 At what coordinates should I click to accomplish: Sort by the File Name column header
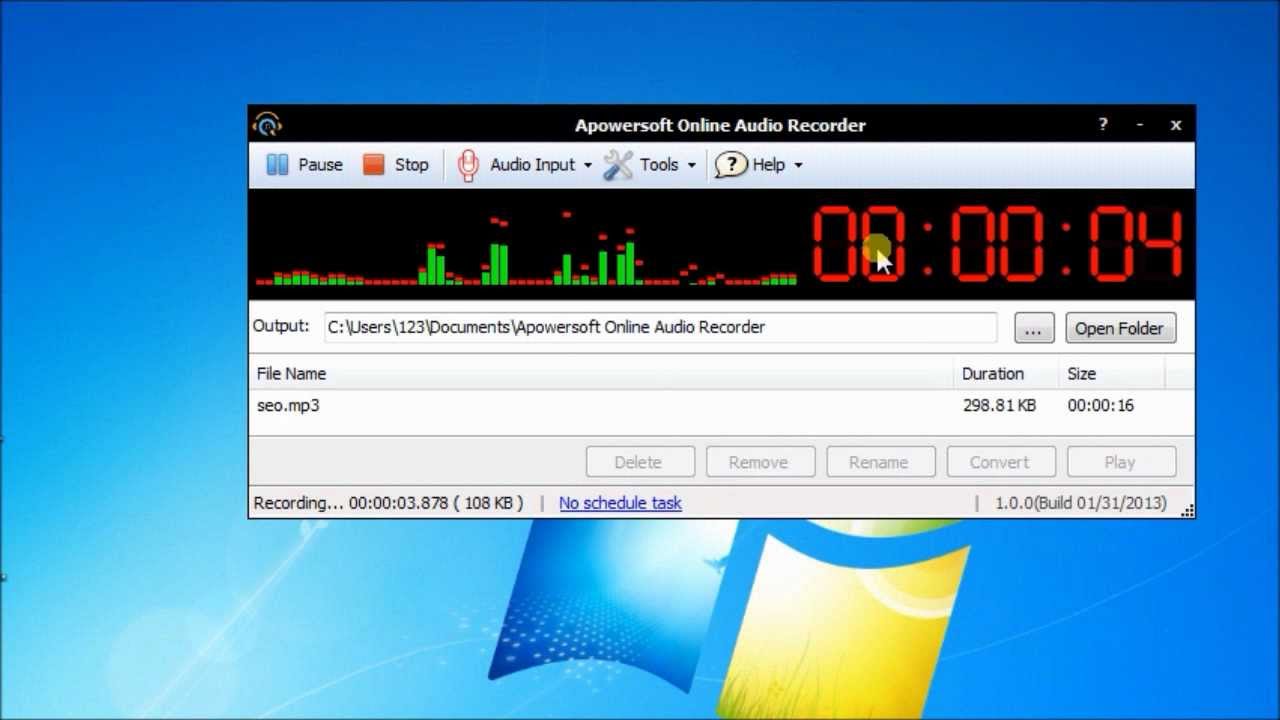coord(600,373)
